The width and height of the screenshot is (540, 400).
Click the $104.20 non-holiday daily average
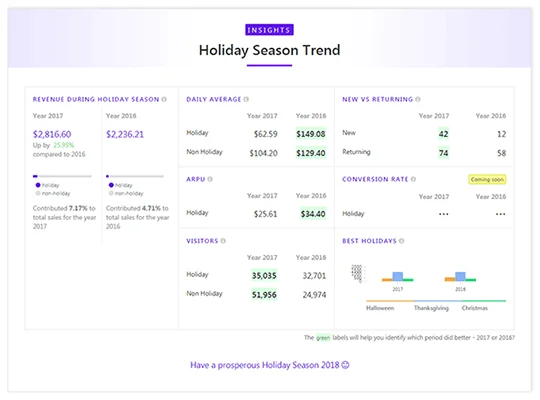(263, 153)
